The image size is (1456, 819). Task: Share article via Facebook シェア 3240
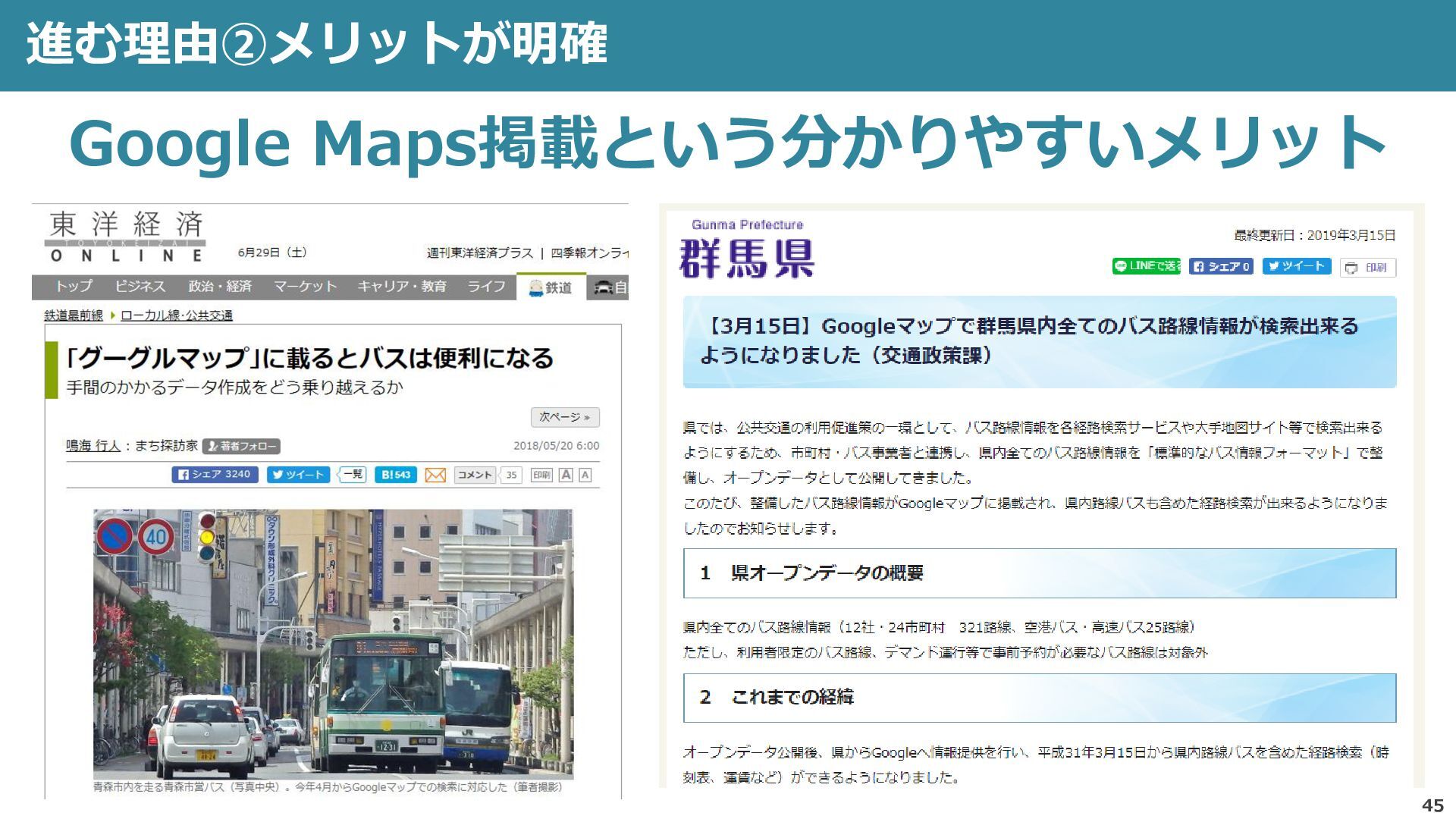pyautogui.click(x=215, y=475)
